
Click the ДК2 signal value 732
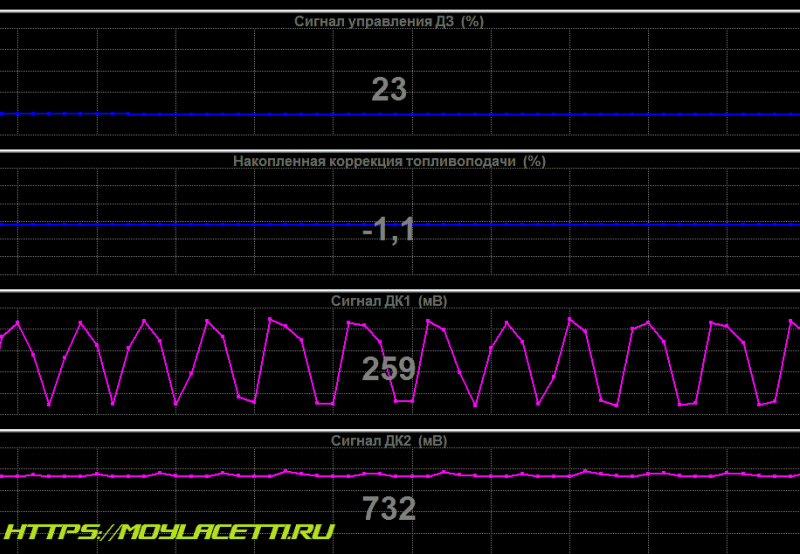389,509
